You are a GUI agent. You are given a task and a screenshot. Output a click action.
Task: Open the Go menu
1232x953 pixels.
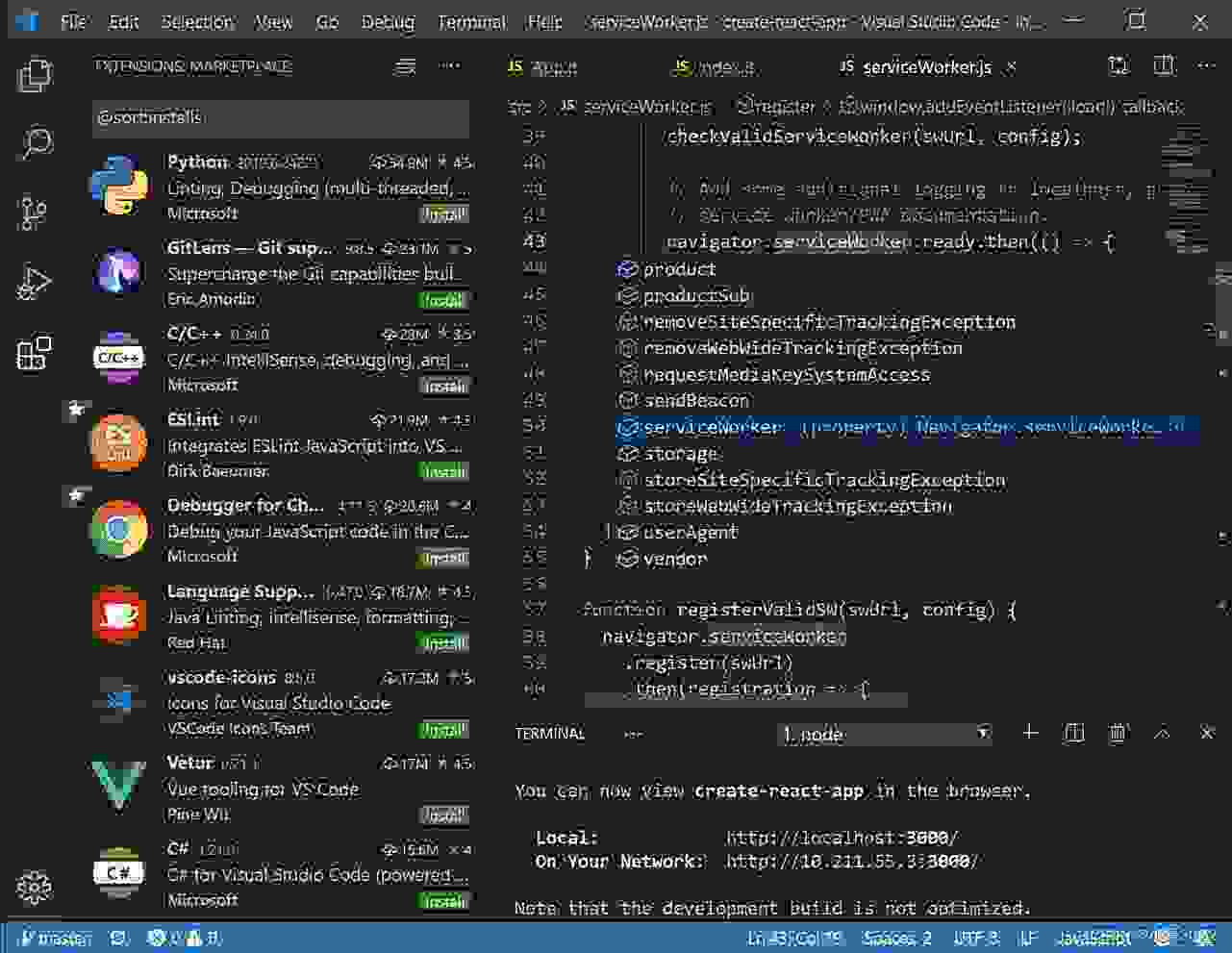(x=327, y=21)
